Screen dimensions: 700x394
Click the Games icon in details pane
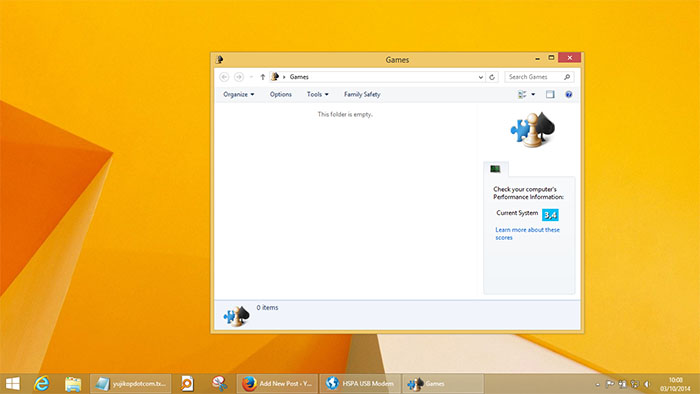236,316
